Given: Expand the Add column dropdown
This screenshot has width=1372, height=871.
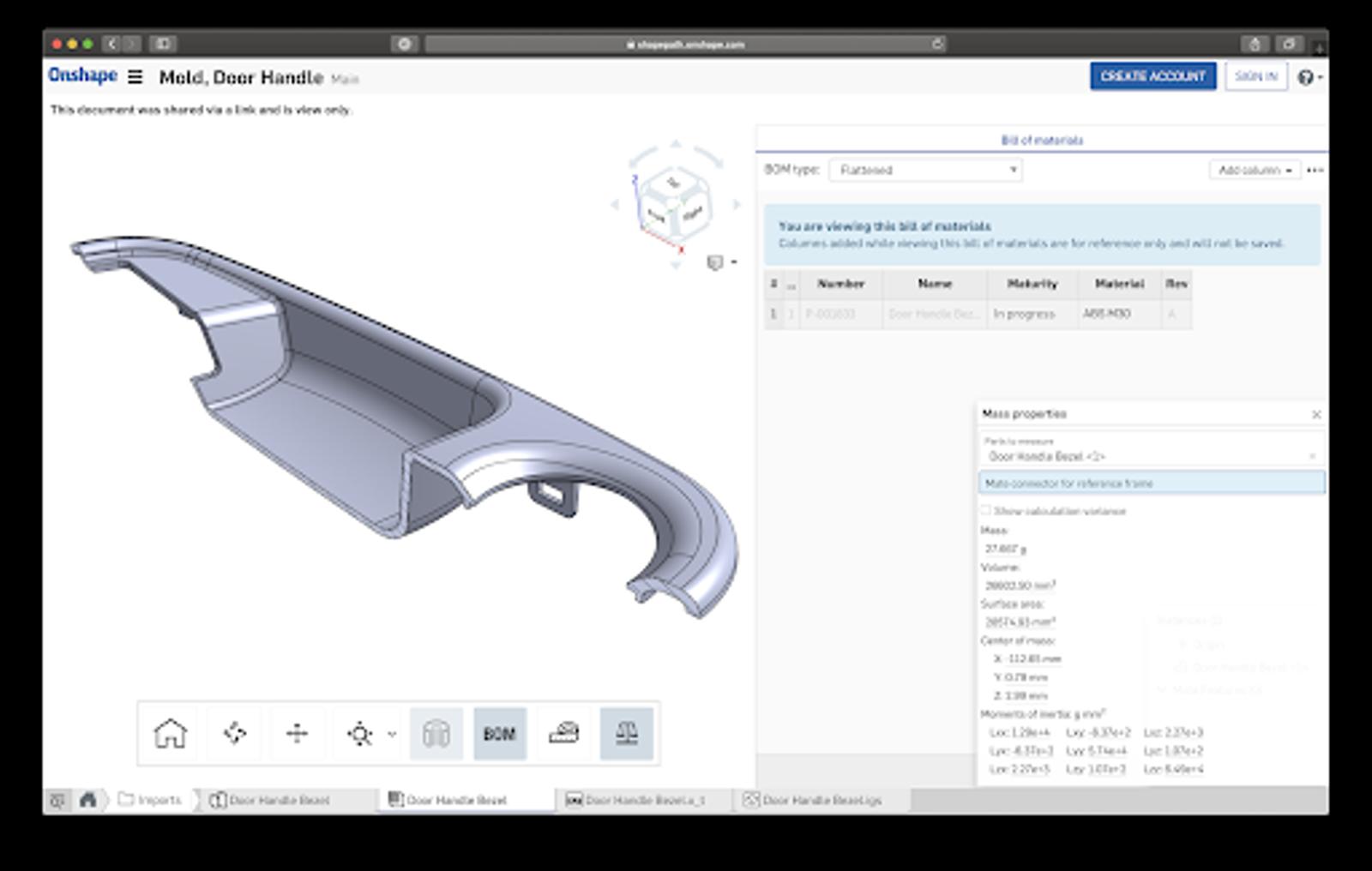Looking at the screenshot, I should click(1255, 170).
